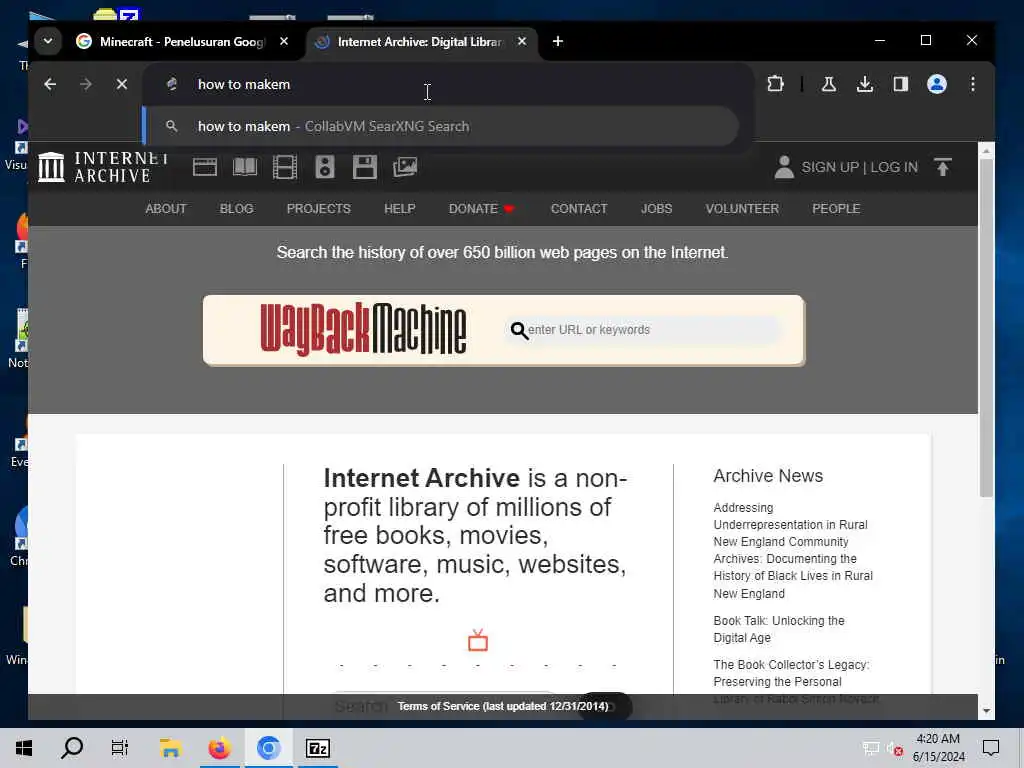The image size is (1024, 768).
Task: Open Chrome Labs flask icon
Action: coord(829,84)
